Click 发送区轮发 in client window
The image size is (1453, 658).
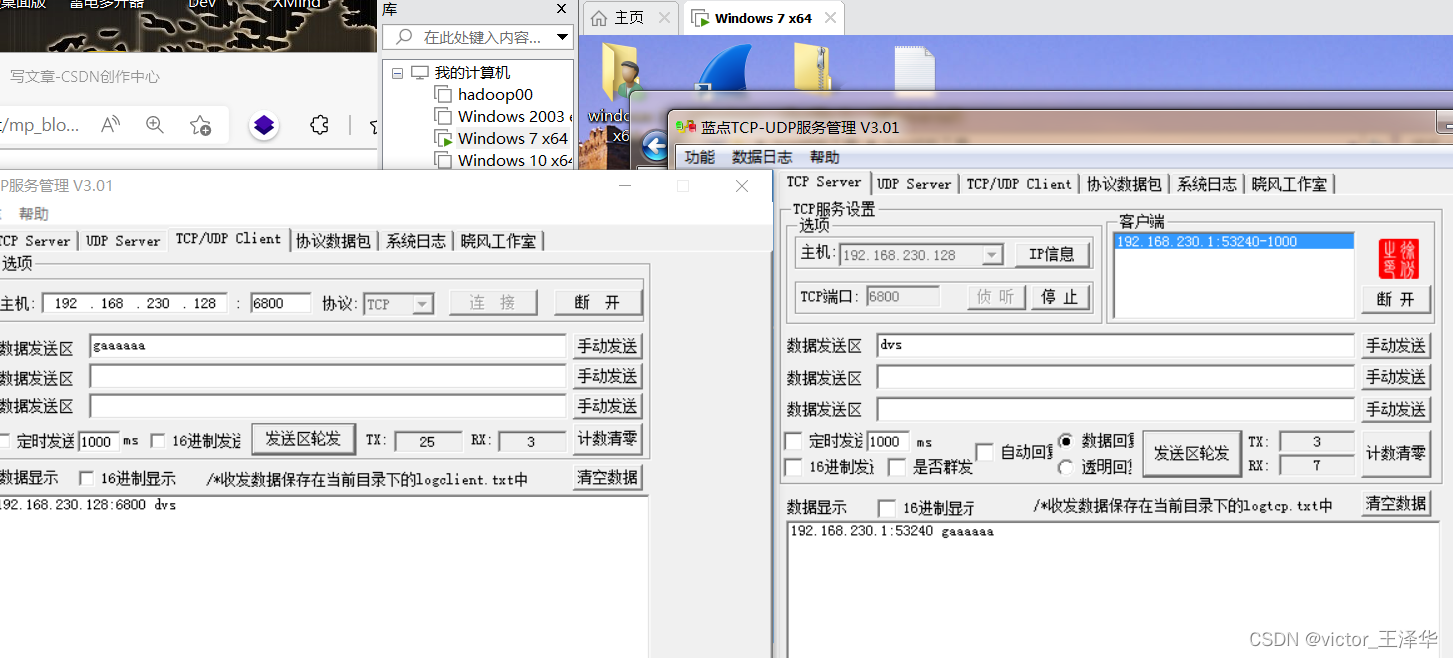tap(303, 438)
